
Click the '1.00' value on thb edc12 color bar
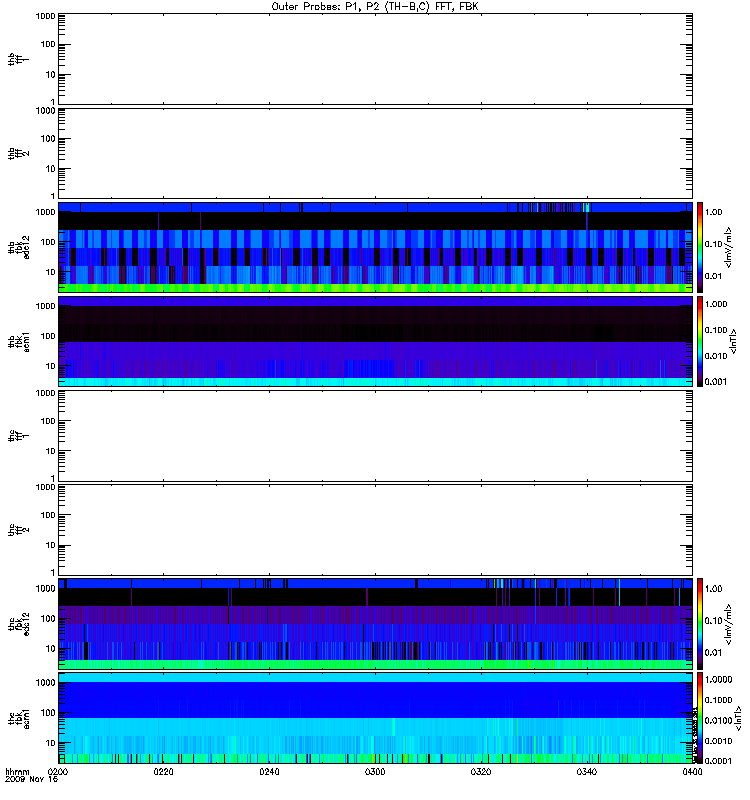(x=714, y=212)
